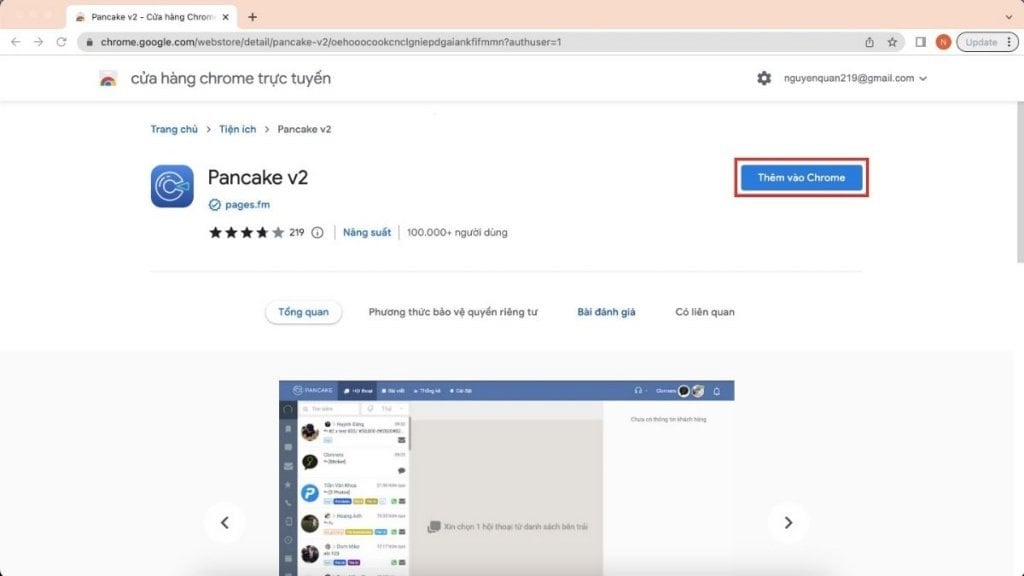Viewport: 1024px width, 576px height.
Task: Open a new tab with plus icon
Action: coord(252,17)
